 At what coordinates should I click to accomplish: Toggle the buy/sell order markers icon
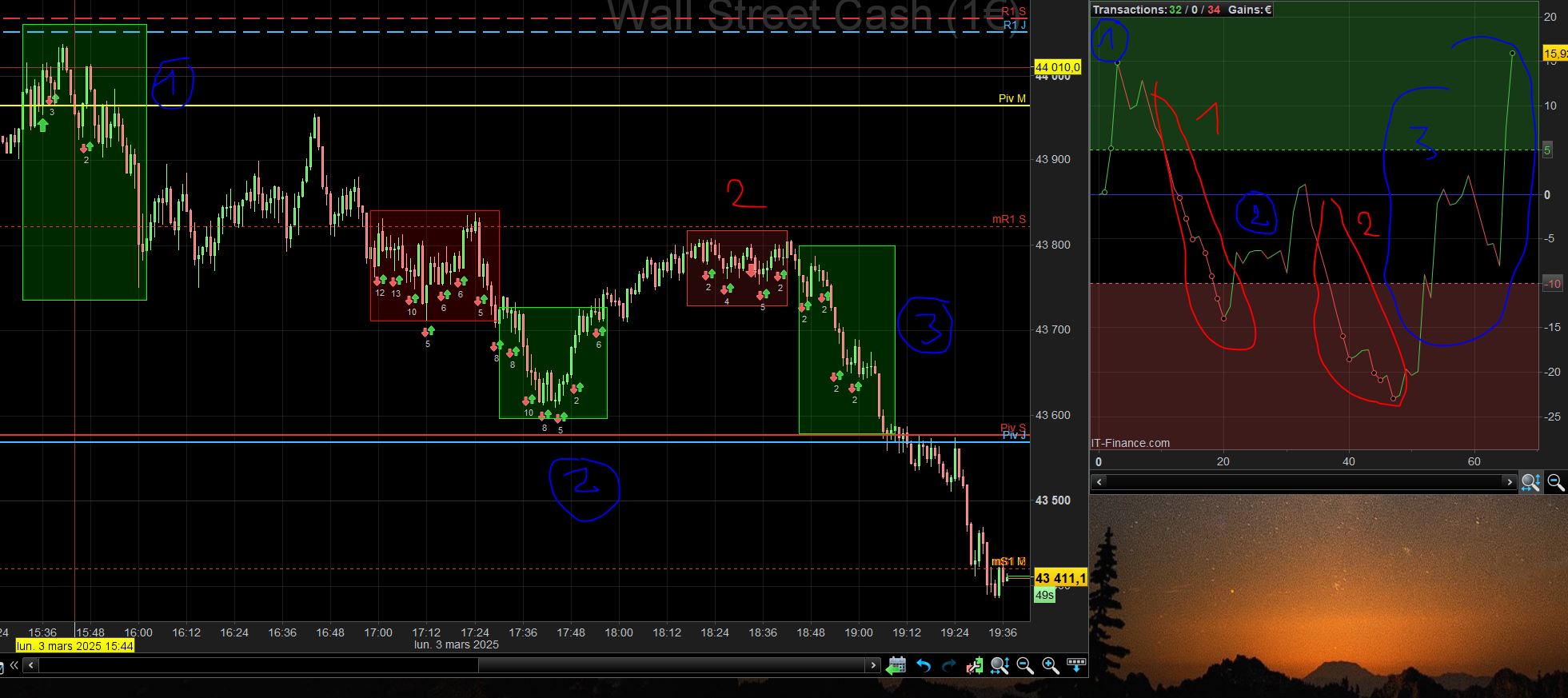click(x=974, y=665)
